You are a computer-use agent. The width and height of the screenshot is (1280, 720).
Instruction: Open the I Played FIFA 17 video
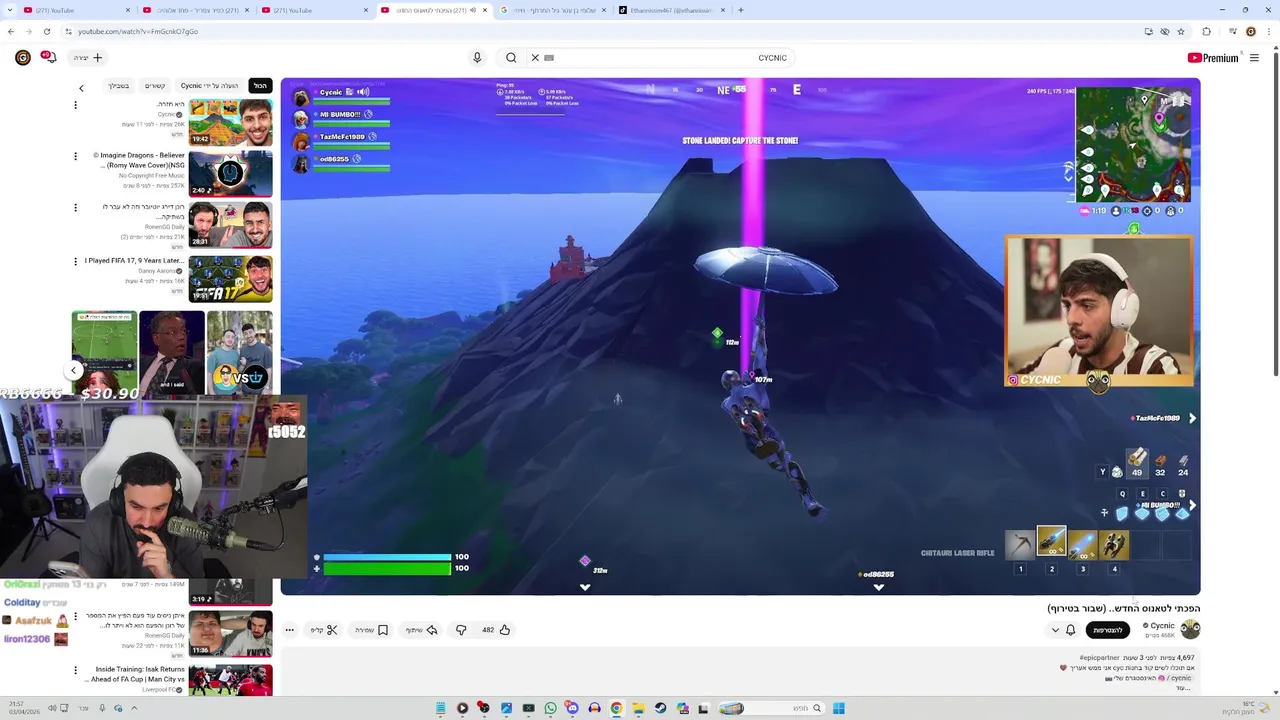[230, 279]
